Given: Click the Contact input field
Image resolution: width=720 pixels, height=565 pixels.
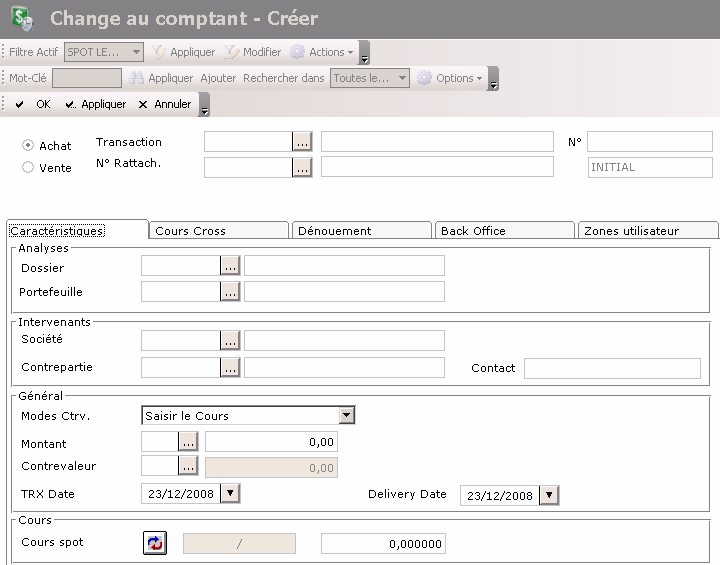Looking at the screenshot, I should click(612, 368).
